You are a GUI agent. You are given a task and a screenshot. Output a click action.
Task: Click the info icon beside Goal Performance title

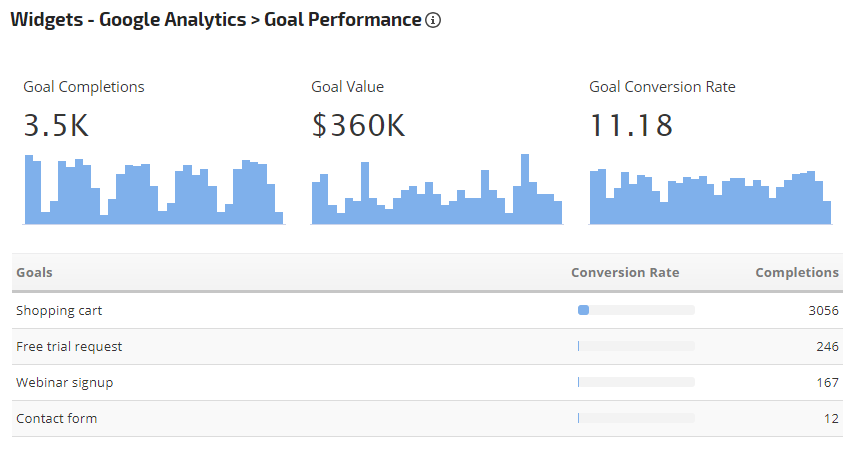[x=433, y=20]
